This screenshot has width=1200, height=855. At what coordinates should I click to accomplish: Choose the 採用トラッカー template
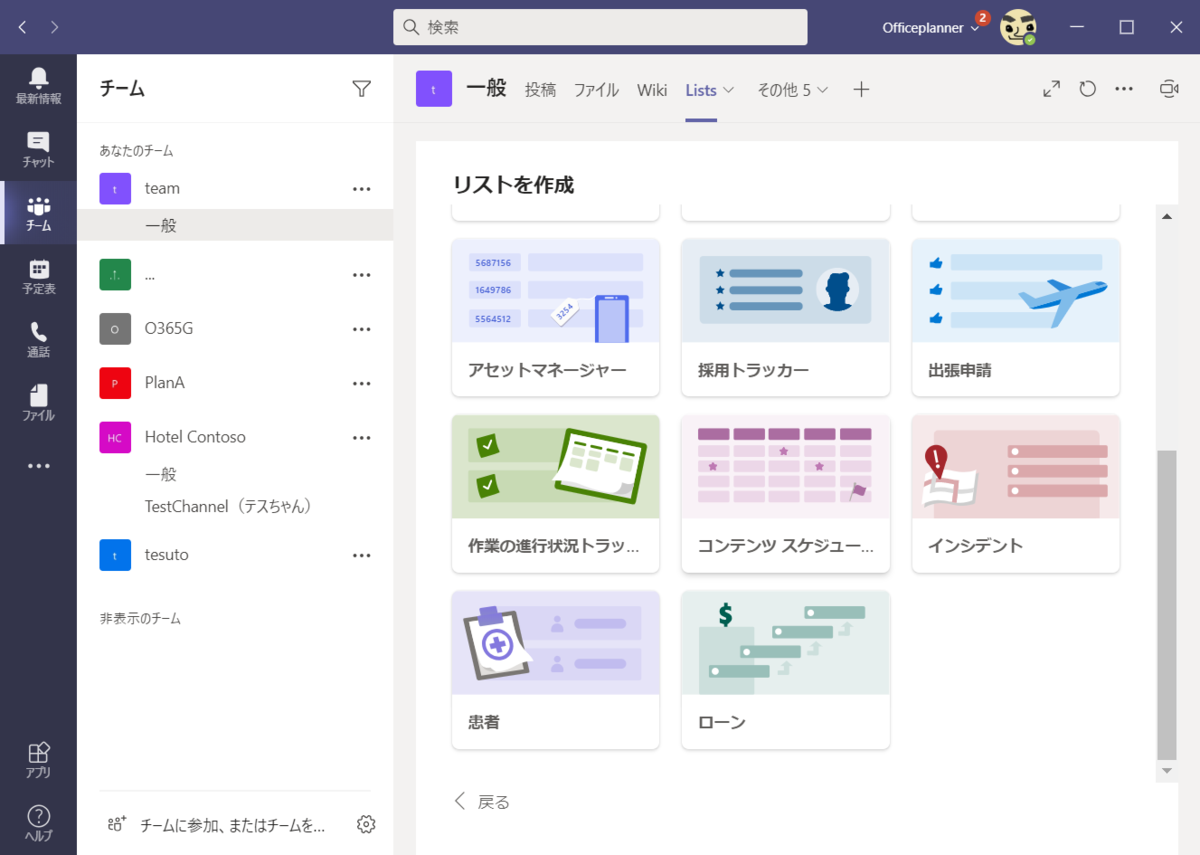coord(785,318)
